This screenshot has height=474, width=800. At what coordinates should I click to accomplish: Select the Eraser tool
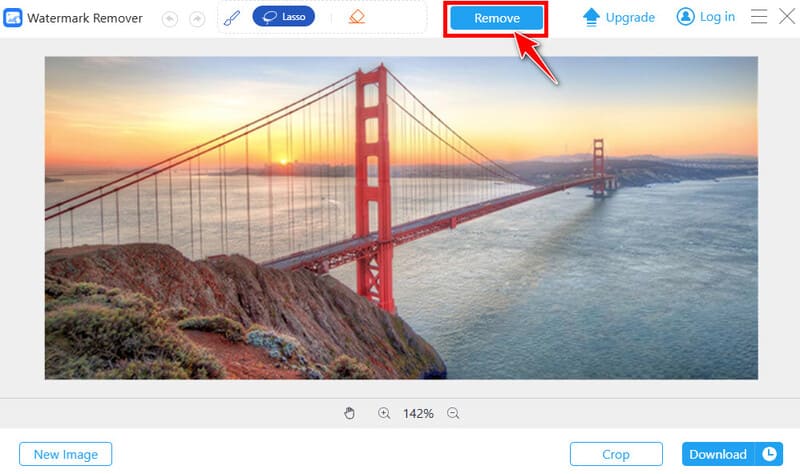pos(357,17)
